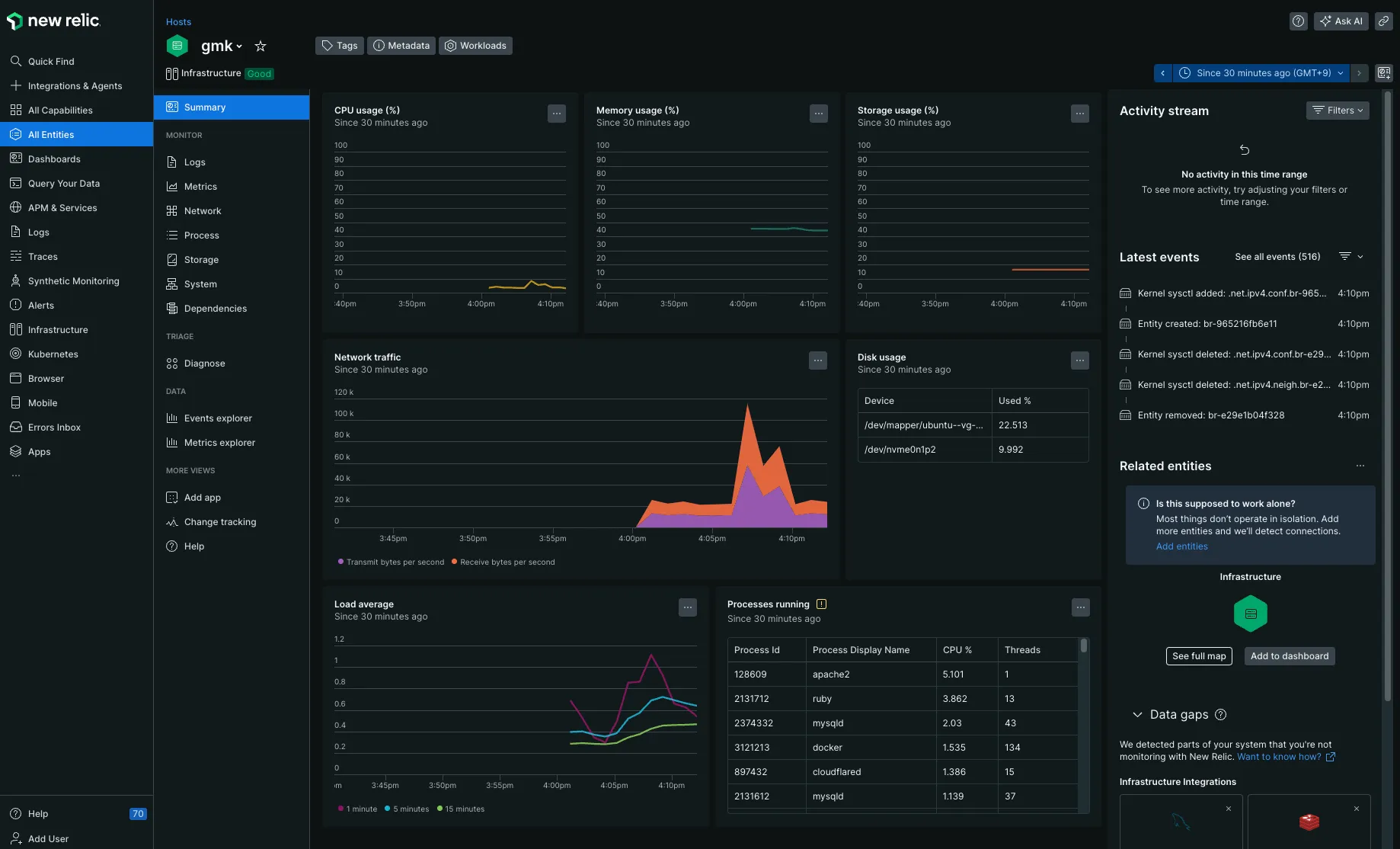
Task: Select Kubernetes in the left navigation
Action: point(53,354)
